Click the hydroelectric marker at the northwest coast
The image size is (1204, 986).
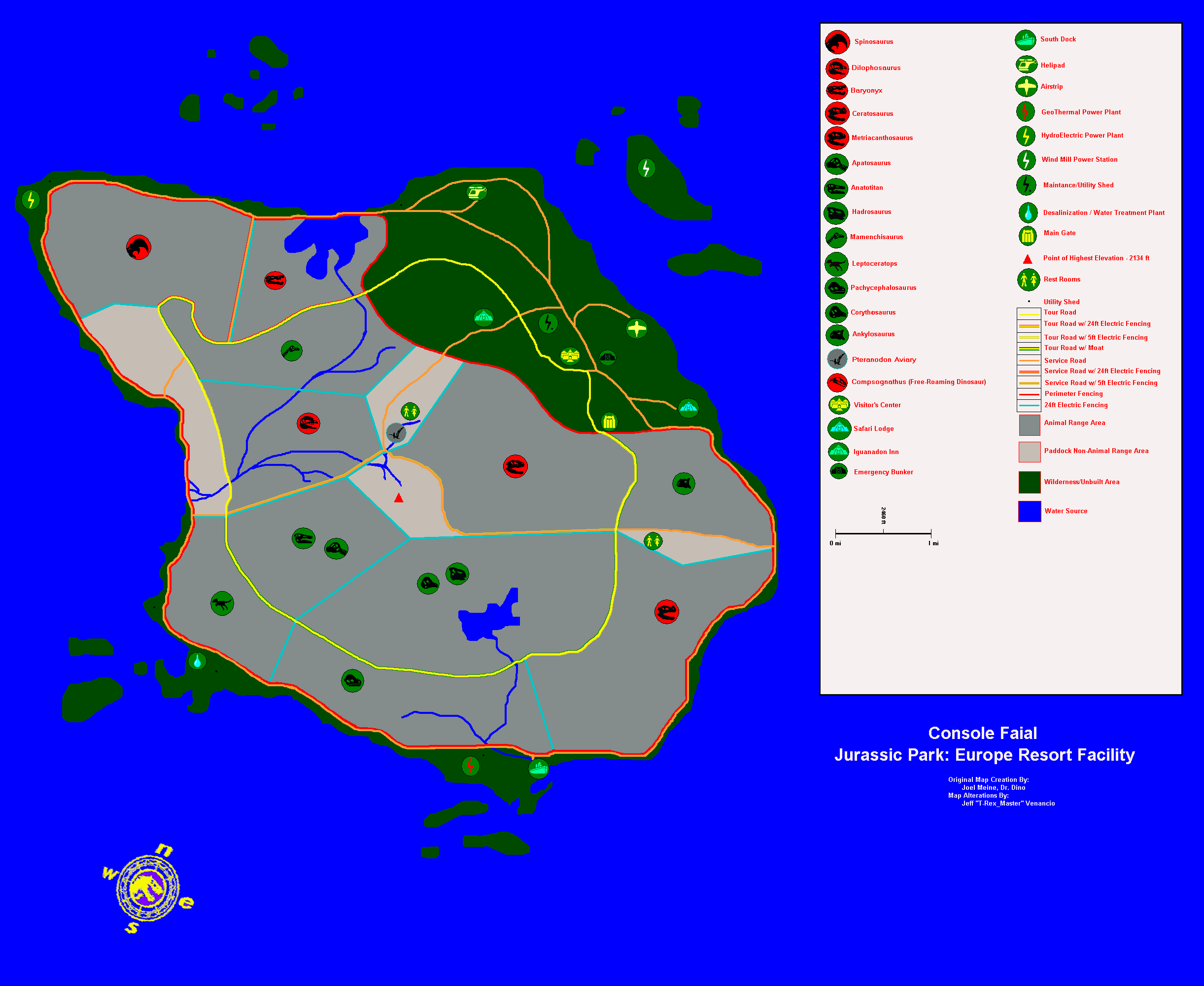click(x=31, y=199)
